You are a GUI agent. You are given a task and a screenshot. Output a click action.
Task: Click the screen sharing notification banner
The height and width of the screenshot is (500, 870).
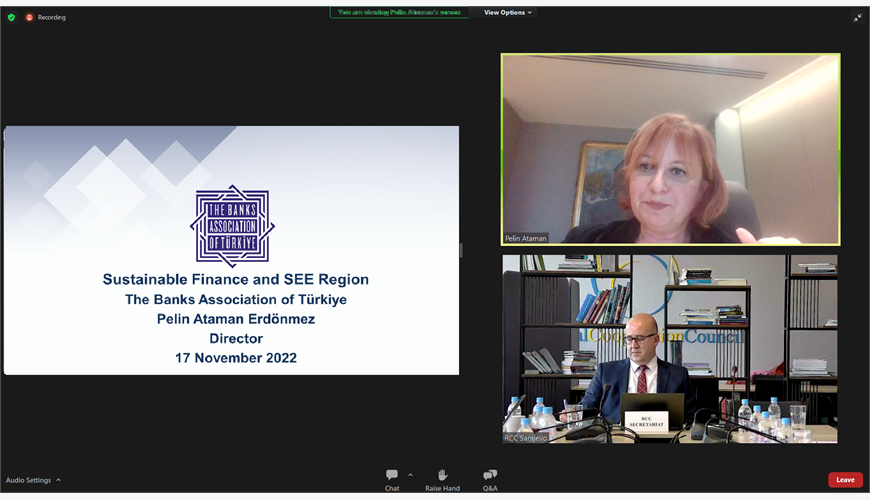pos(399,12)
